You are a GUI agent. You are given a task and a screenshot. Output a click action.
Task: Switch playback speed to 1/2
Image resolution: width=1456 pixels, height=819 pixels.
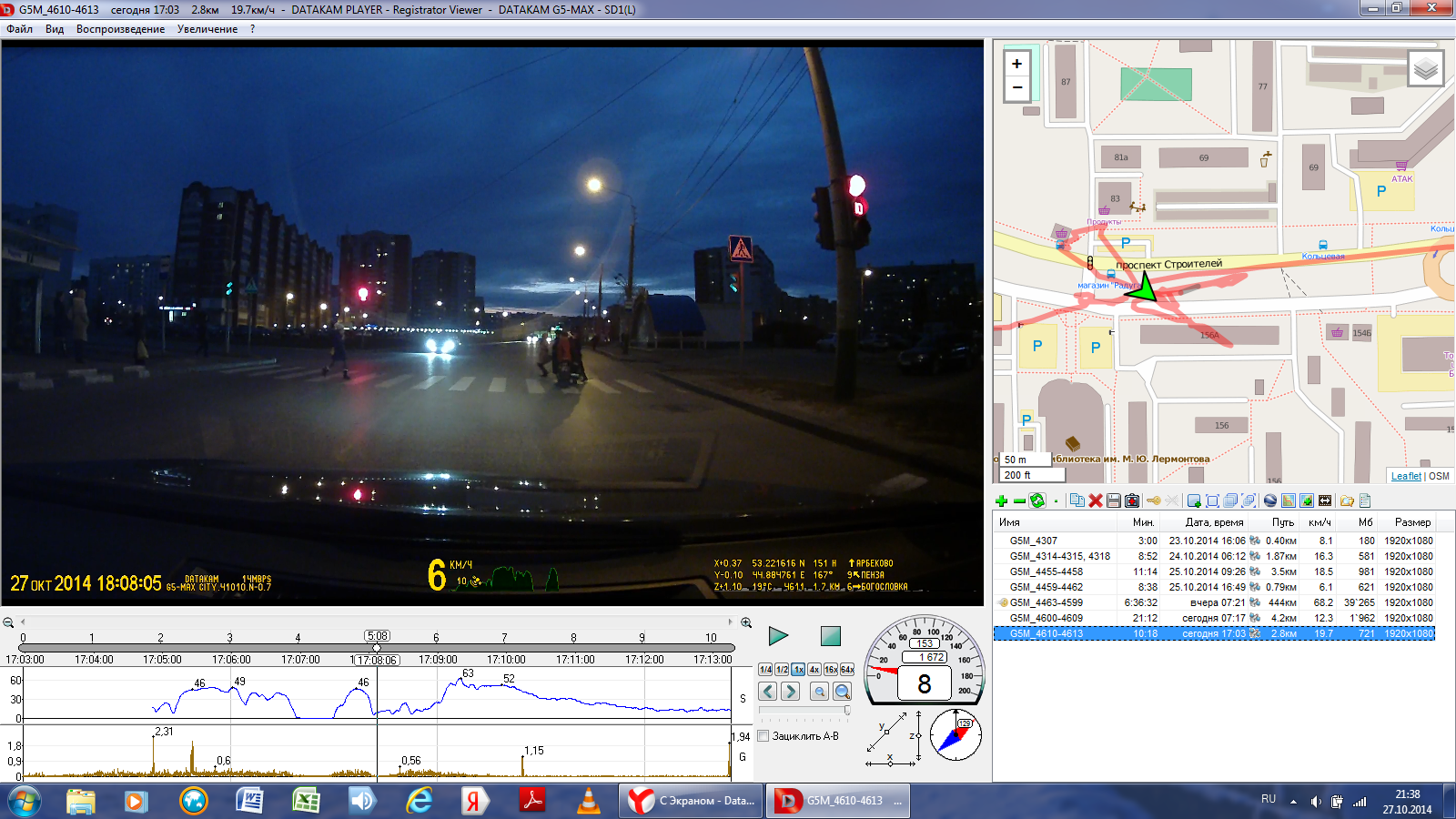(782, 669)
